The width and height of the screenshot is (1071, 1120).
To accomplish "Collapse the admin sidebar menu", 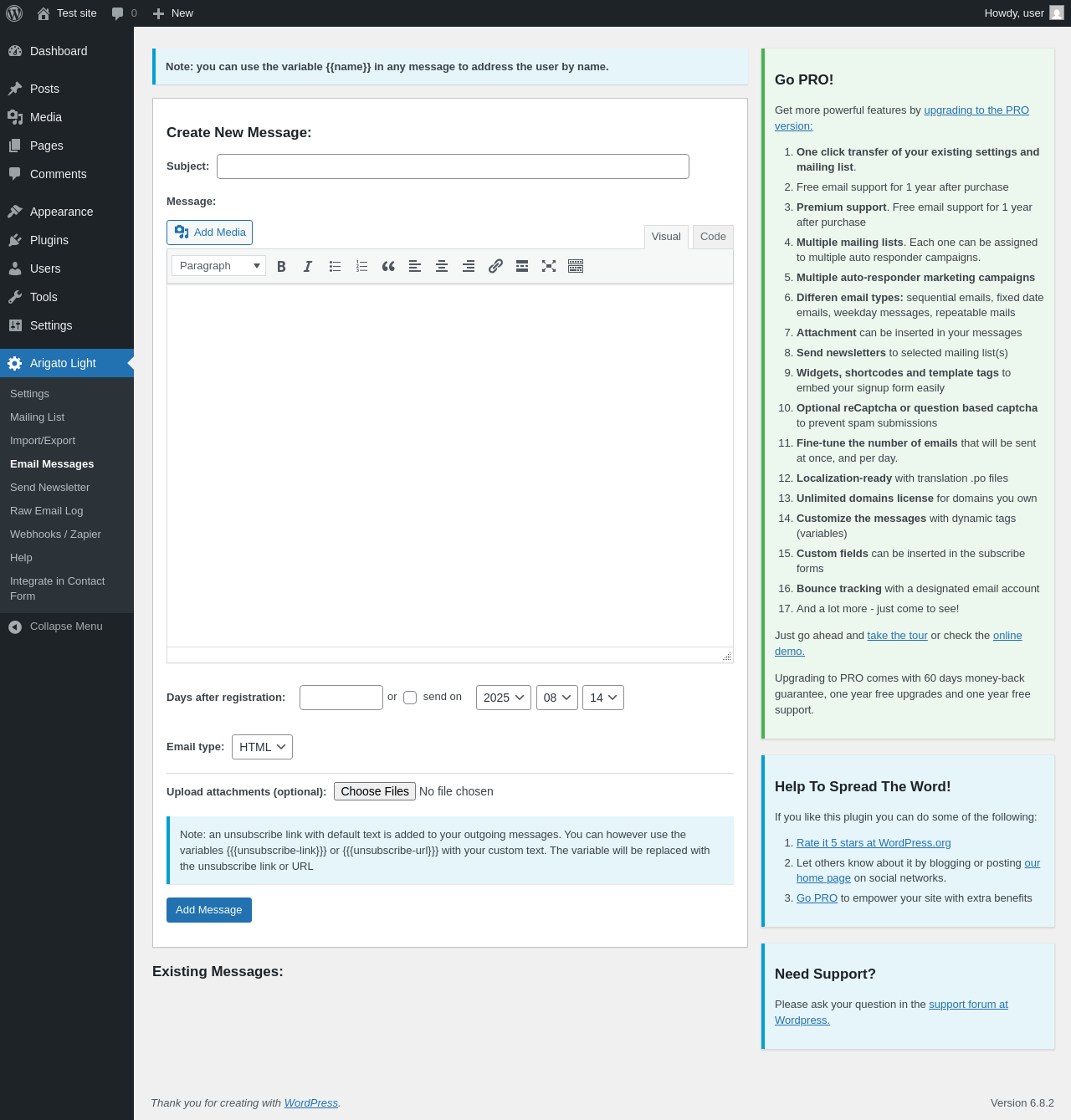I will [x=67, y=626].
